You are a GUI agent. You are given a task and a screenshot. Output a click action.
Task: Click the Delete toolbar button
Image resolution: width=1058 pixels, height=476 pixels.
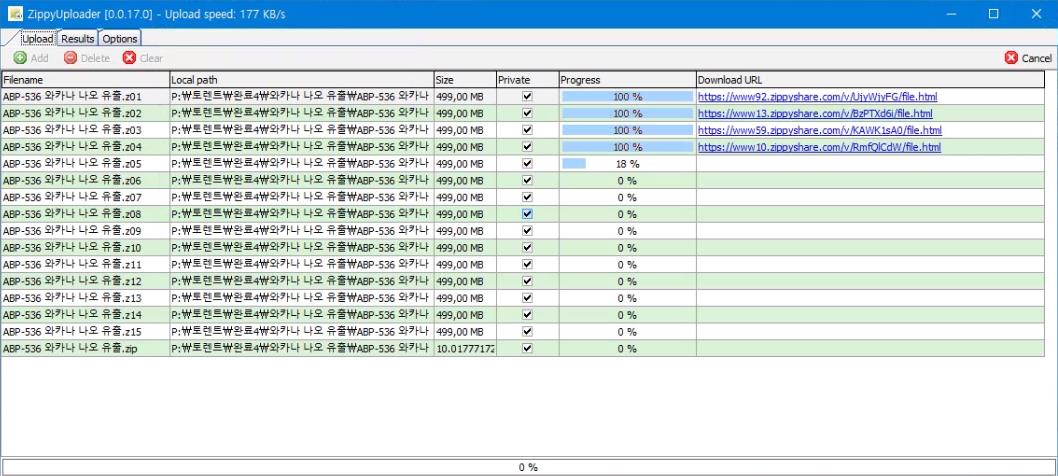pyautogui.click(x=86, y=58)
